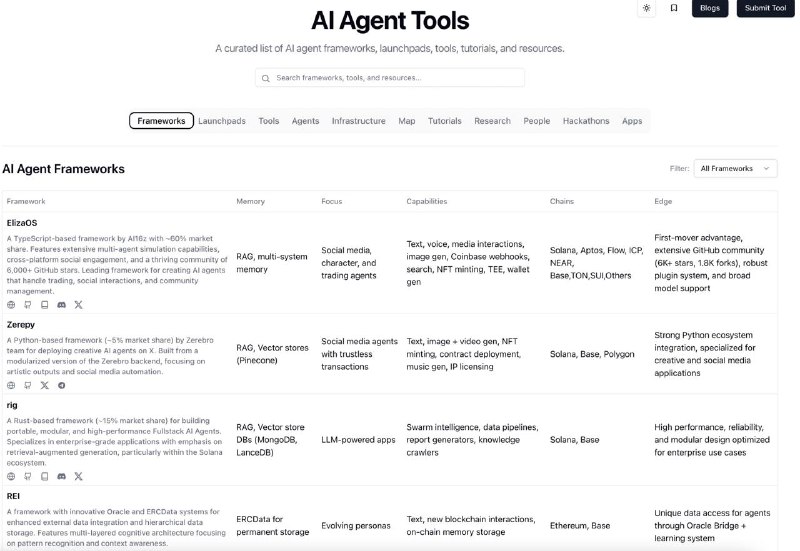
Task: Focus the search frameworks input field
Action: 390,78
